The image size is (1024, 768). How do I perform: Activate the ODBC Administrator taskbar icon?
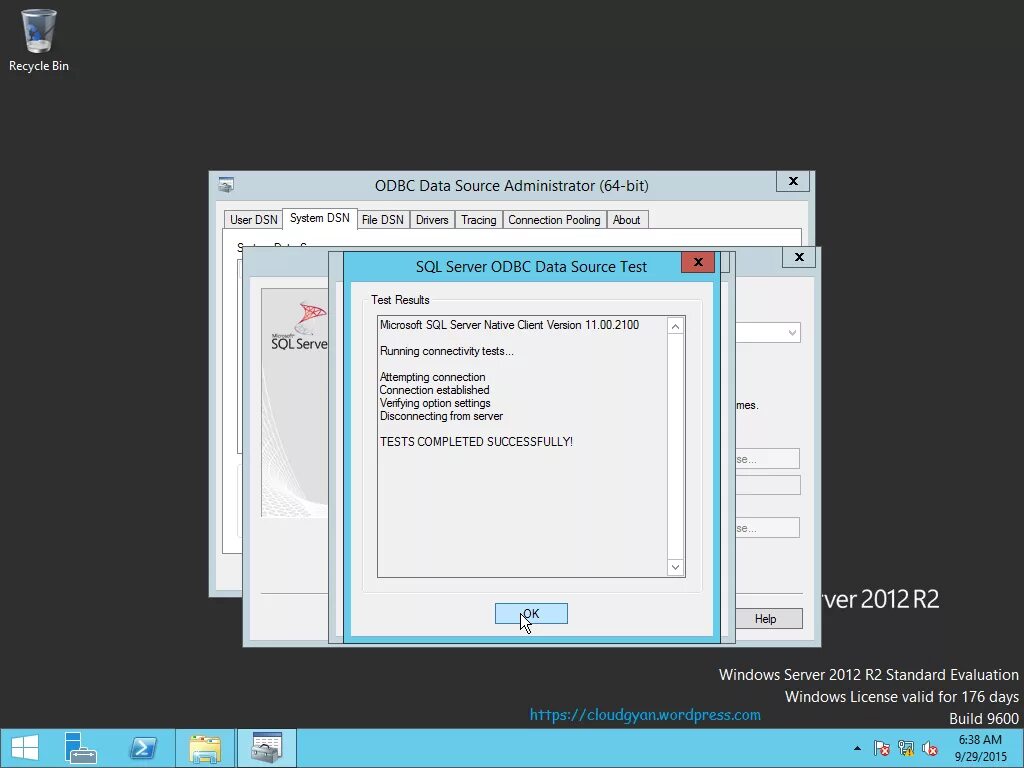pyautogui.click(x=266, y=748)
